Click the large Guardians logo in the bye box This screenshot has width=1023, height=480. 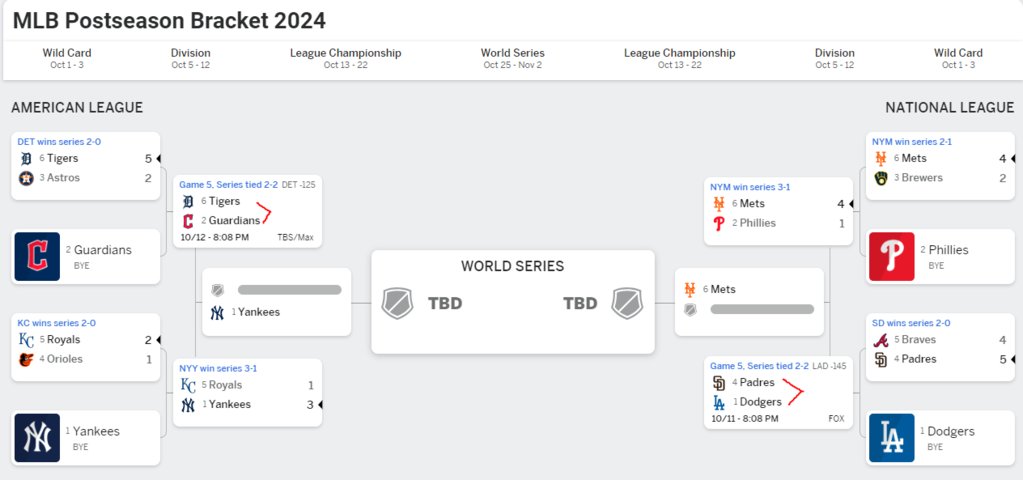37,256
